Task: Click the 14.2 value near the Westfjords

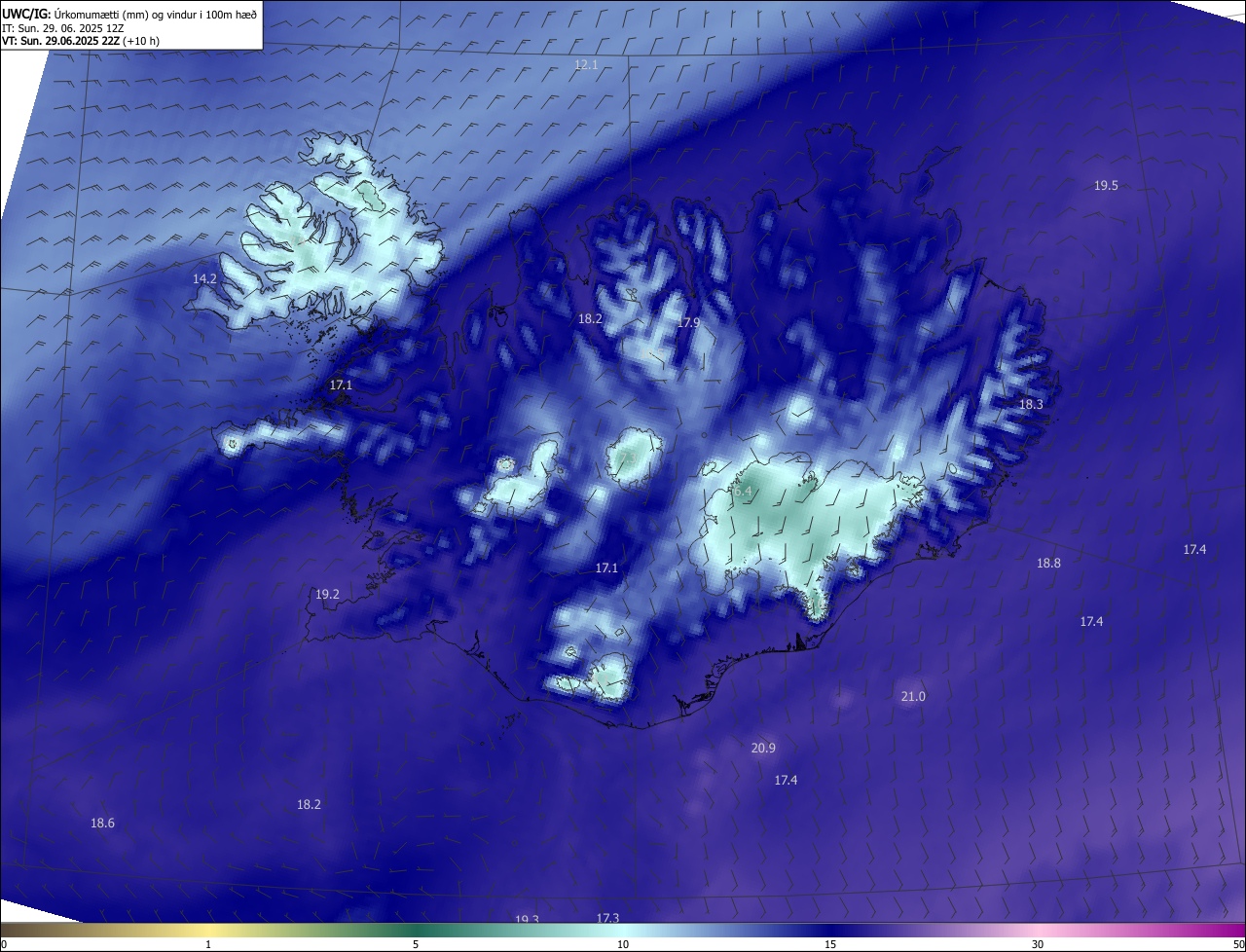Action: pyautogui.click(x=204, y=278)
